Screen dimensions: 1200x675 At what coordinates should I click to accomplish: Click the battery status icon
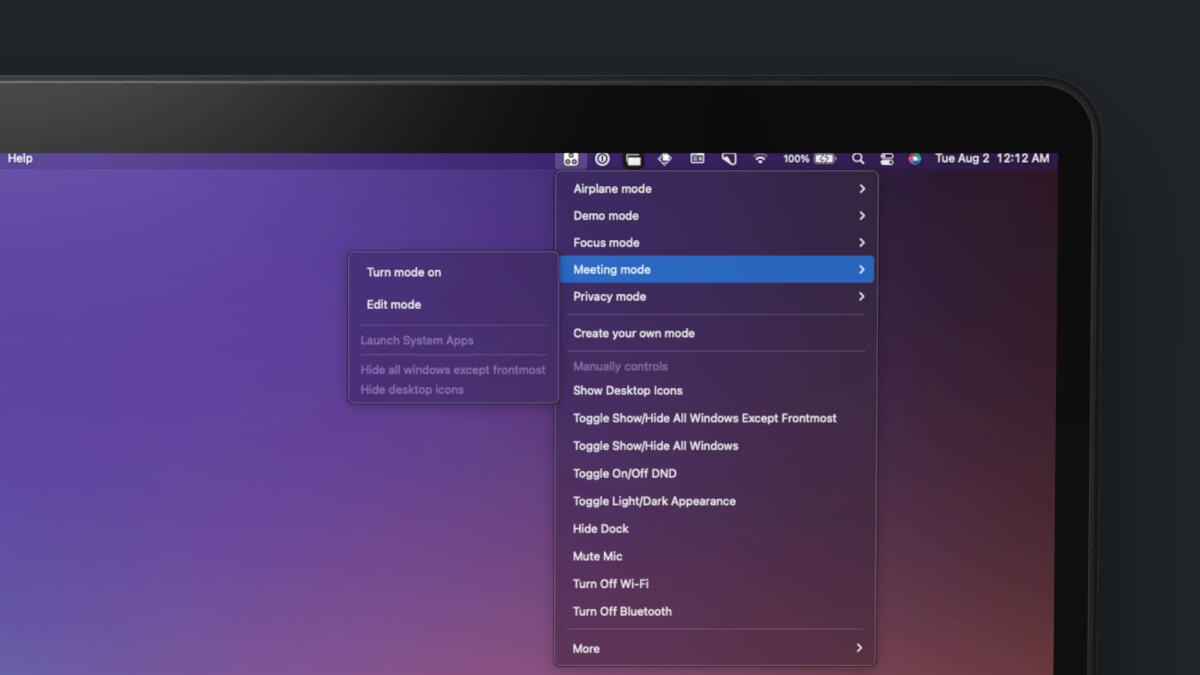[825, 159]
